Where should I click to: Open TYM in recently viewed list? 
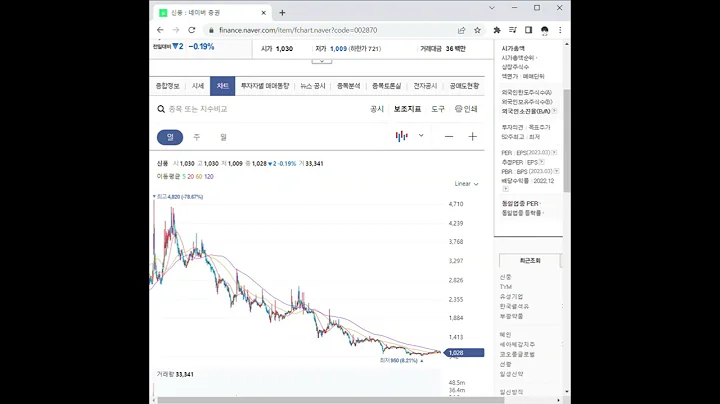point(506,287)
